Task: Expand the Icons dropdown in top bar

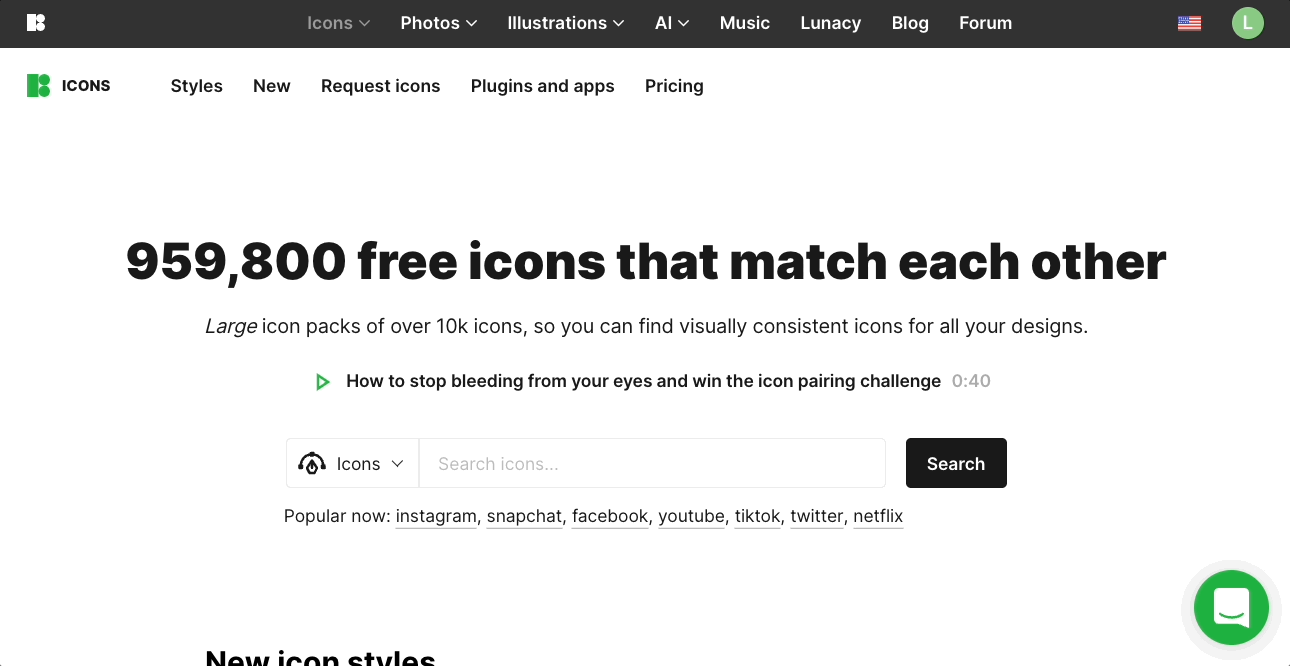Action: 338,23
